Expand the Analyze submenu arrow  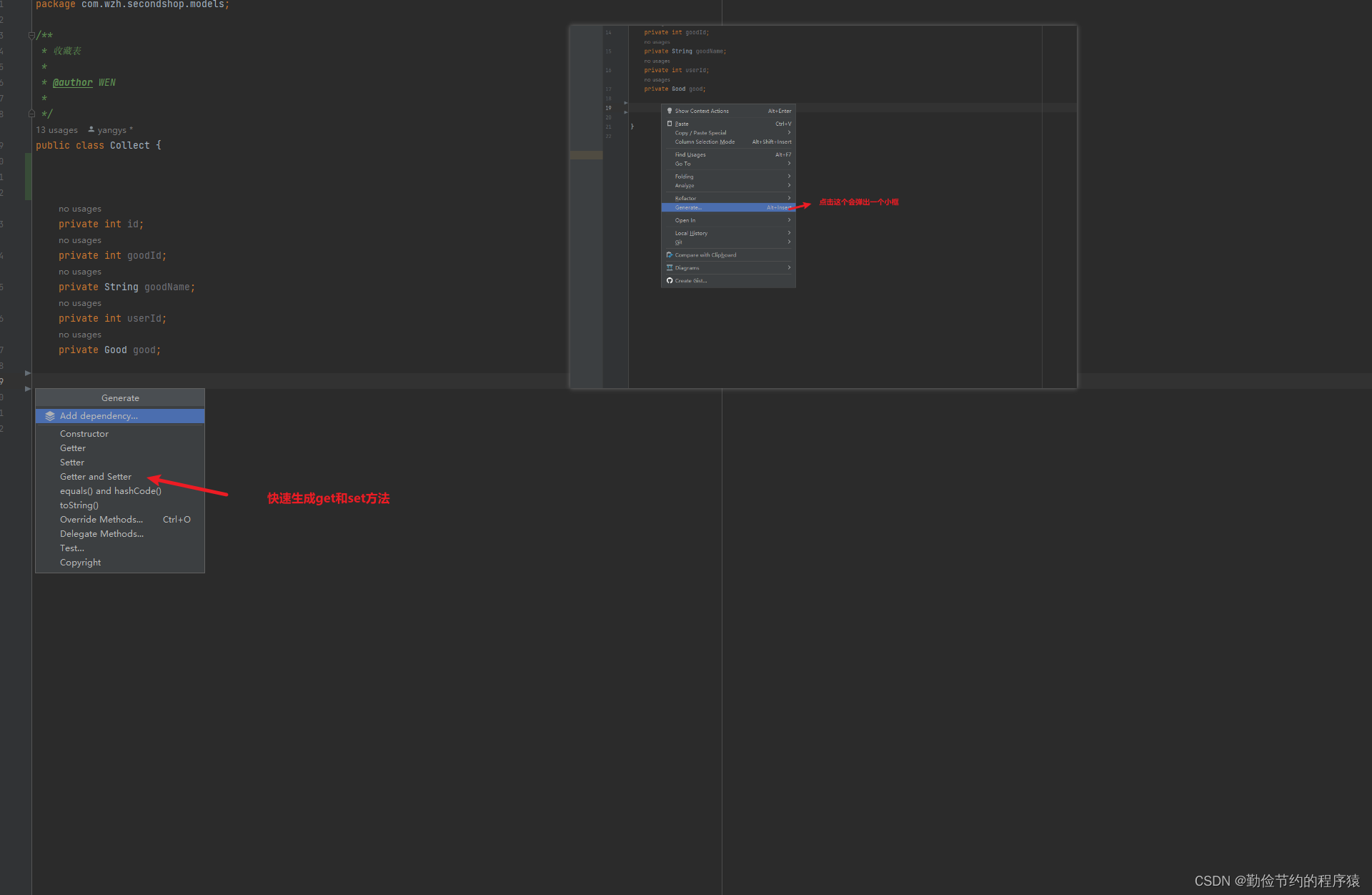click(x=789, y=186)
